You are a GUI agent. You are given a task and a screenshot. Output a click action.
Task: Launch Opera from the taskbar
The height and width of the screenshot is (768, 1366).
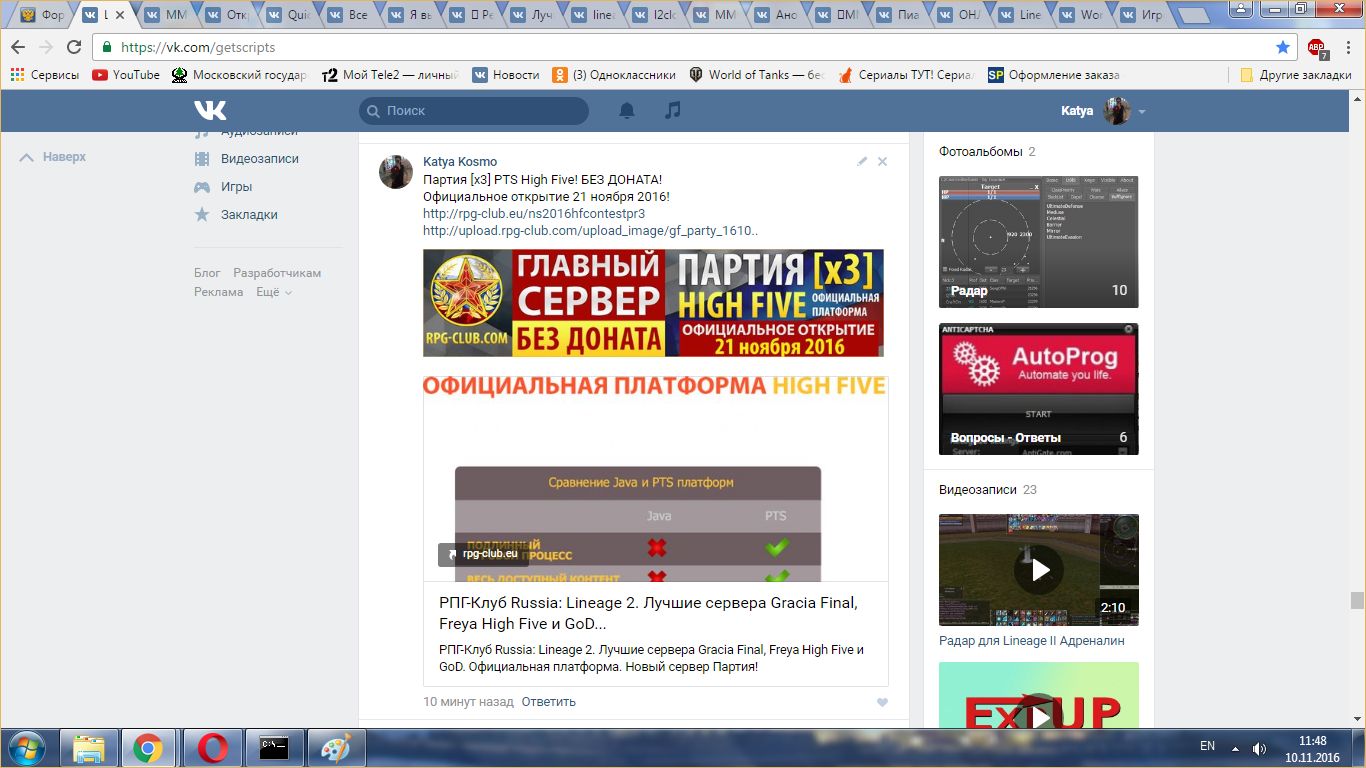[211, 747]
